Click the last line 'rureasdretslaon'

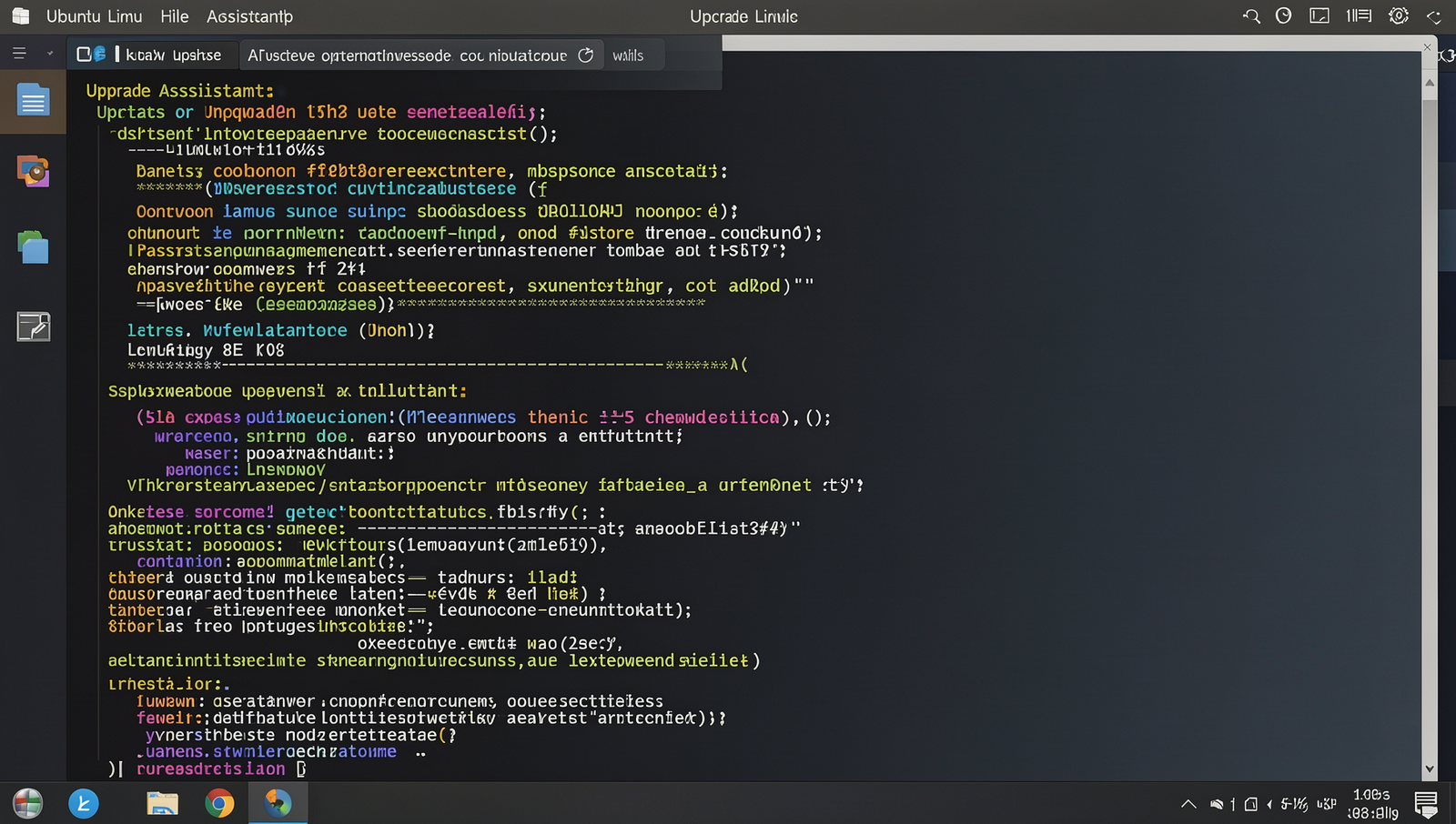211,769
